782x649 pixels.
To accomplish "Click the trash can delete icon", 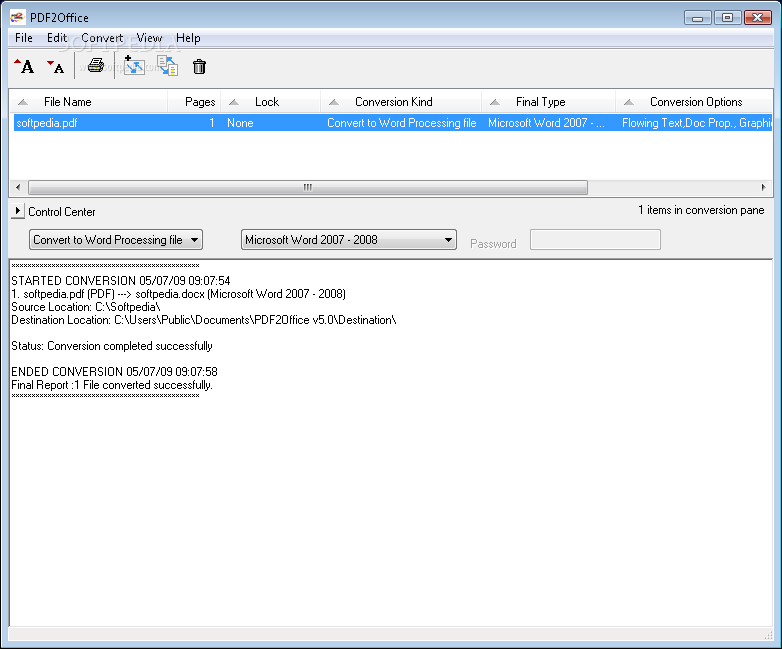I will click(199, 66).
